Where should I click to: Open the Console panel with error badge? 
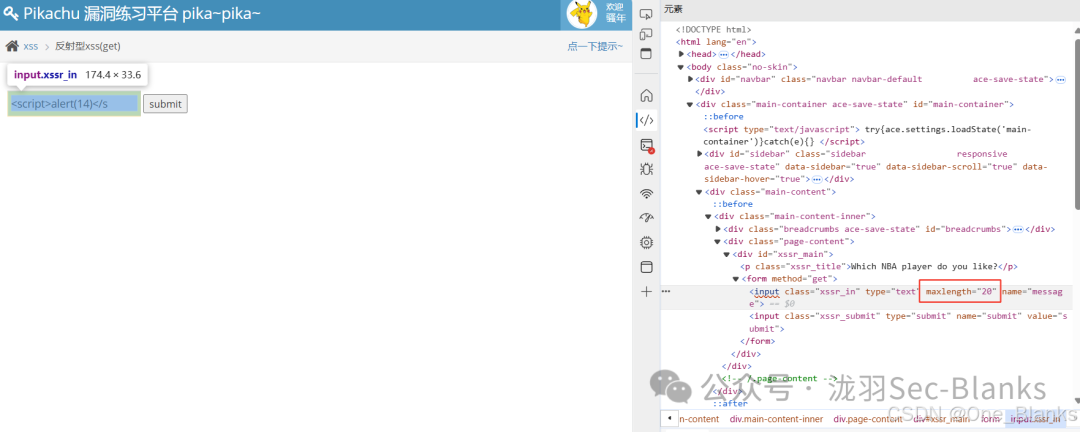[x=646, y=145]
